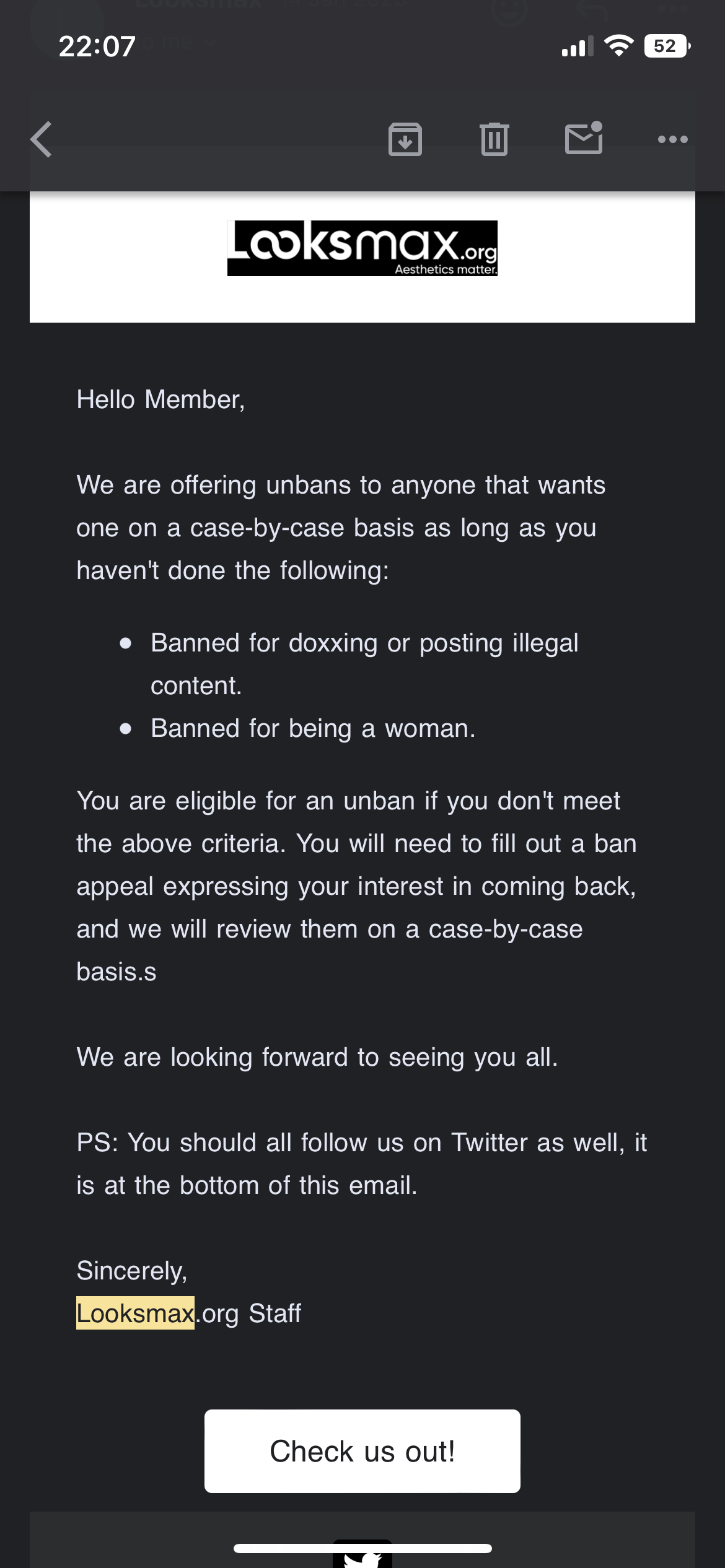This screenshot has width=725, height=1568.
Task: Open the three-dots more options menu
Action: (673, 139)
